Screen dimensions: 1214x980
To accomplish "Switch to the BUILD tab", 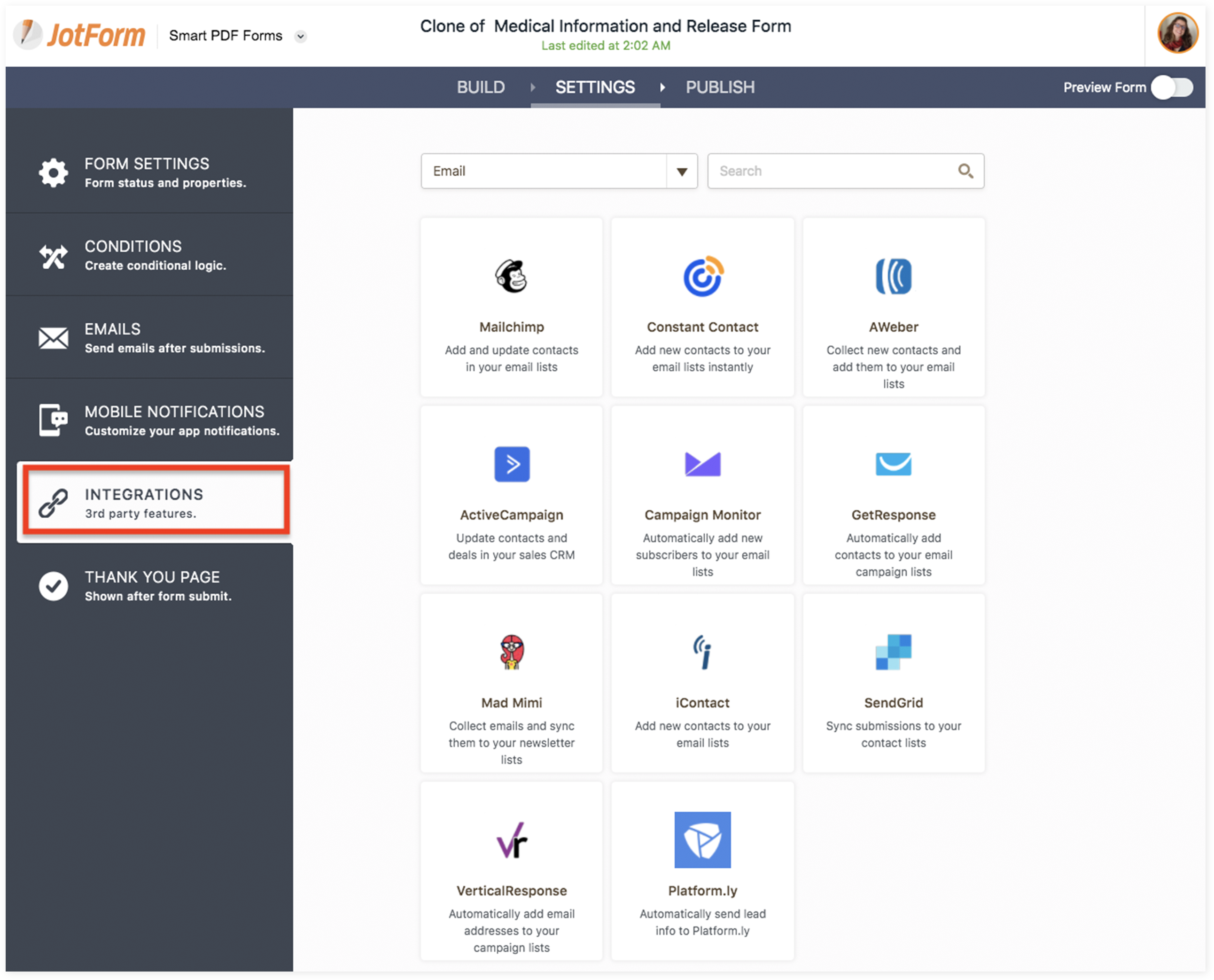I will tap(480, 87).
